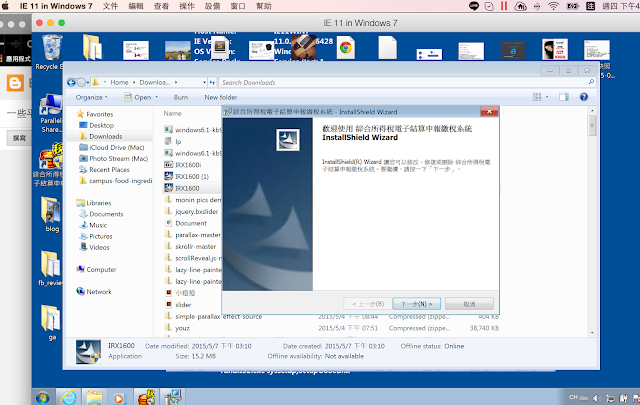The height and width of the screenshot is (405, 640).
Task: Open Explorer help via the question mark icon
Action: [584, 97]
